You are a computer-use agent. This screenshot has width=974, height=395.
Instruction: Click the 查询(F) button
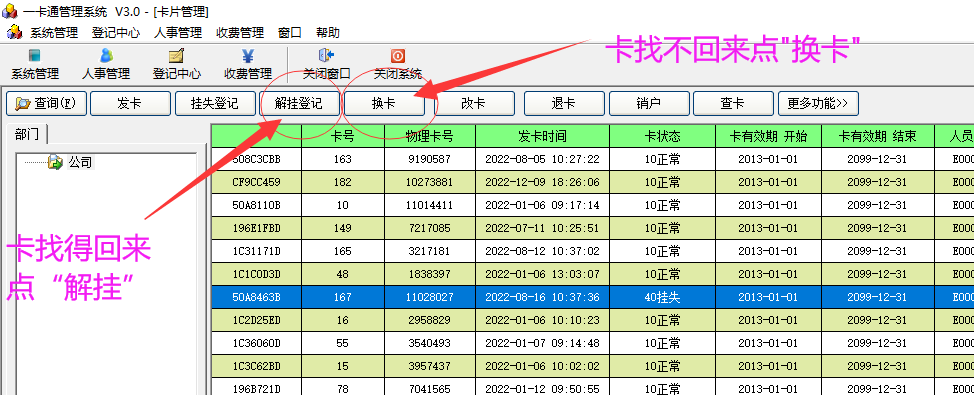(x=46, y=104)
